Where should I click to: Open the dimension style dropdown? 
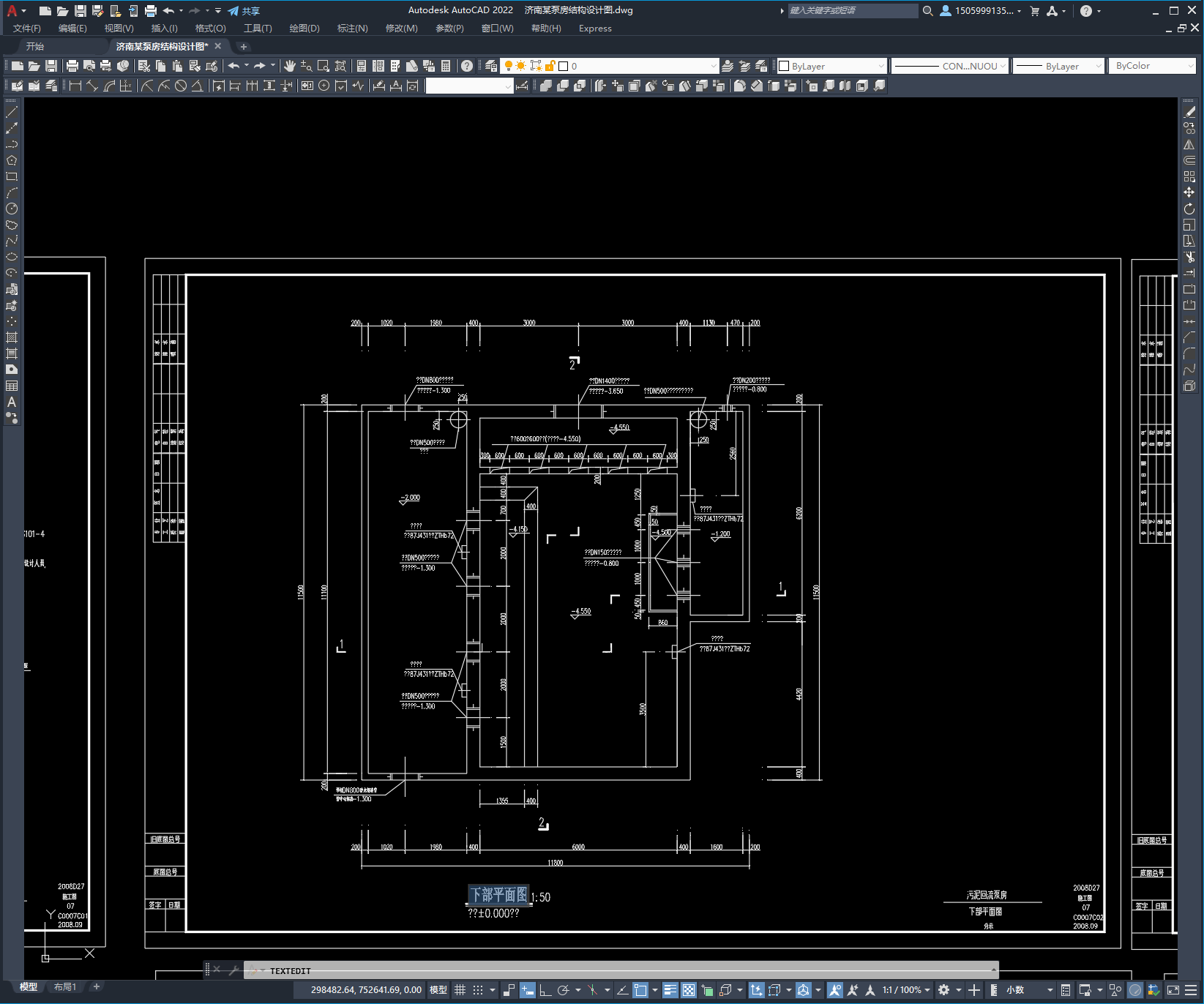pyautogui.click(x=469, y=86)
